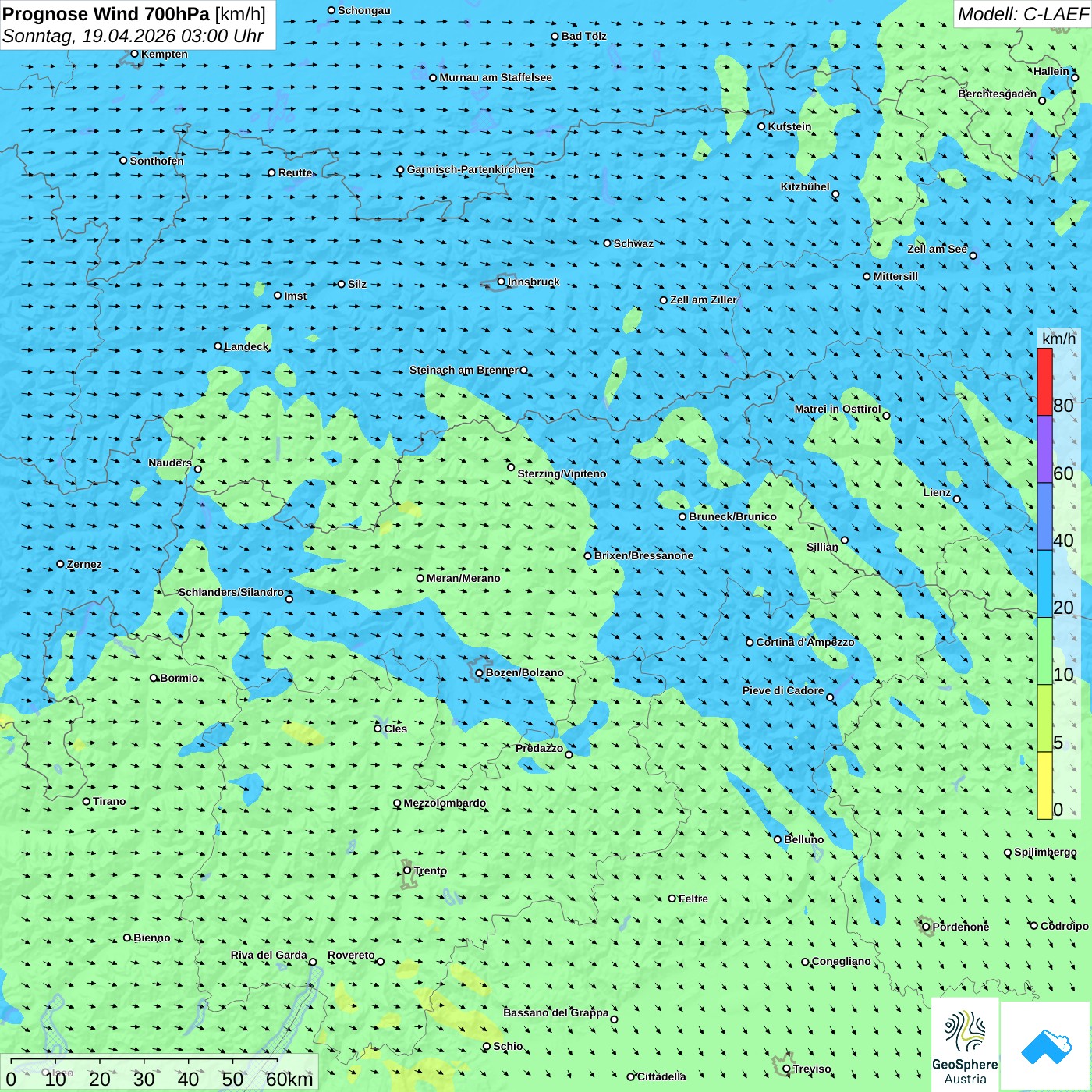The image size is (1092, 1092).
Task: Select the "Murnau am Staffelsee" label
Action: [x=495, y=77]
